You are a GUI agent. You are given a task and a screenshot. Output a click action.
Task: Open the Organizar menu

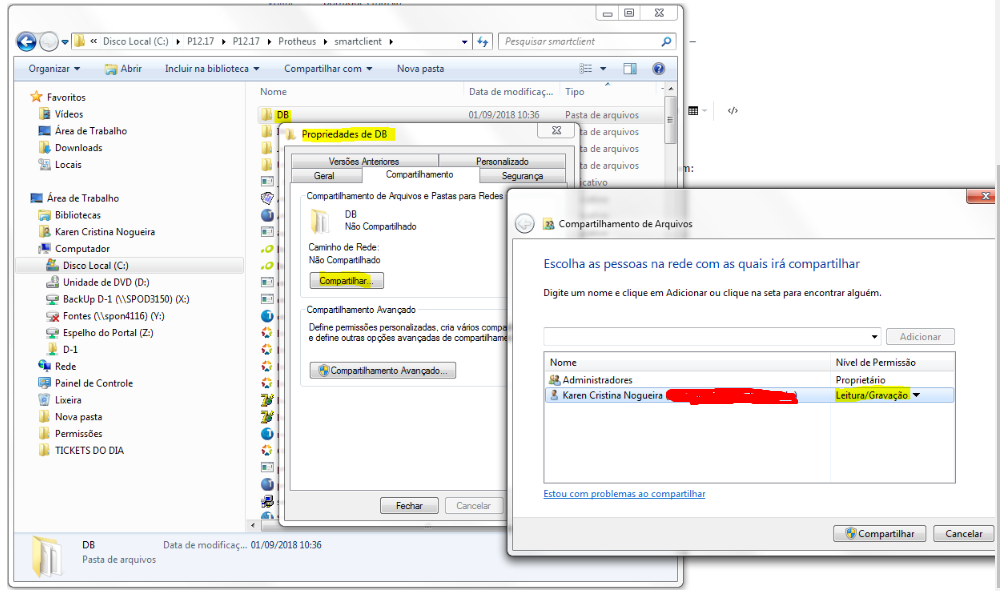pos(54,68)
